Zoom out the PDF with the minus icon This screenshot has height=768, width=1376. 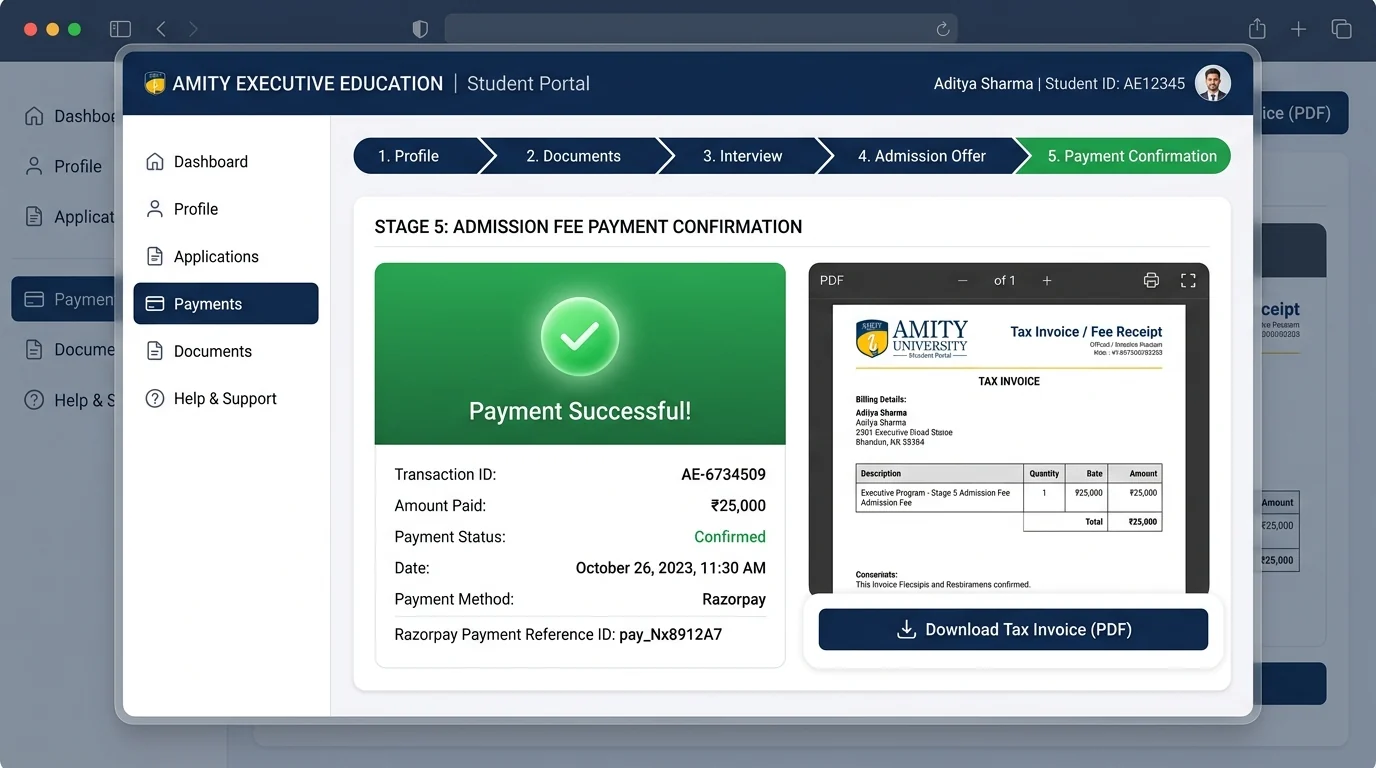(962, 281)
